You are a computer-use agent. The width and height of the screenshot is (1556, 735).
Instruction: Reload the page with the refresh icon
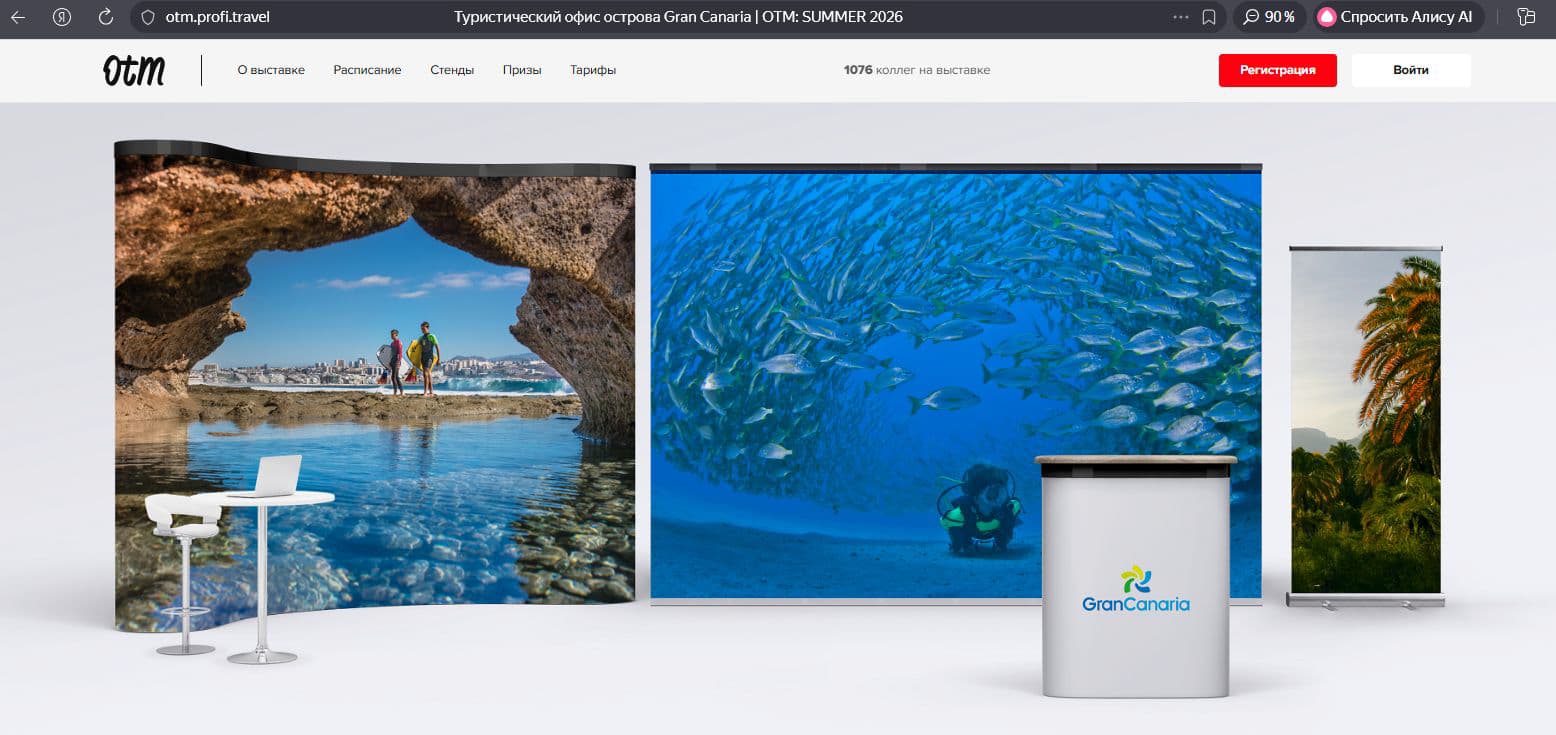106,17
